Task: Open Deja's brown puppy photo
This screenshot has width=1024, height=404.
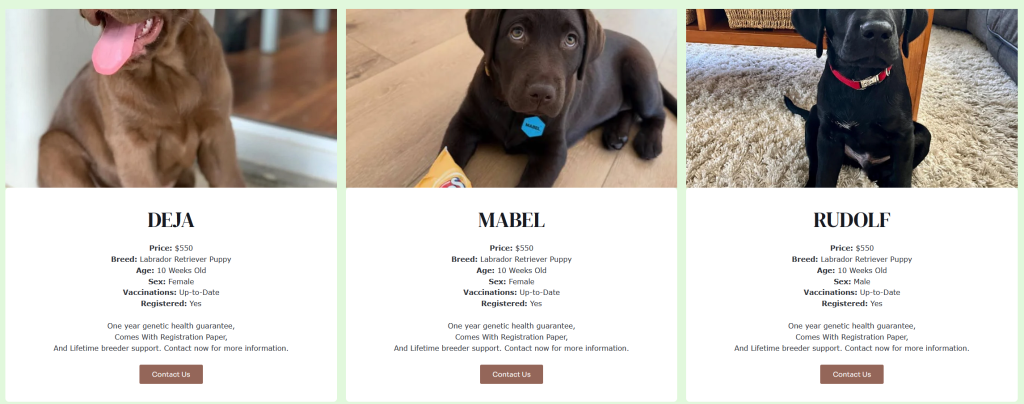Action: (x=171, y=98)
